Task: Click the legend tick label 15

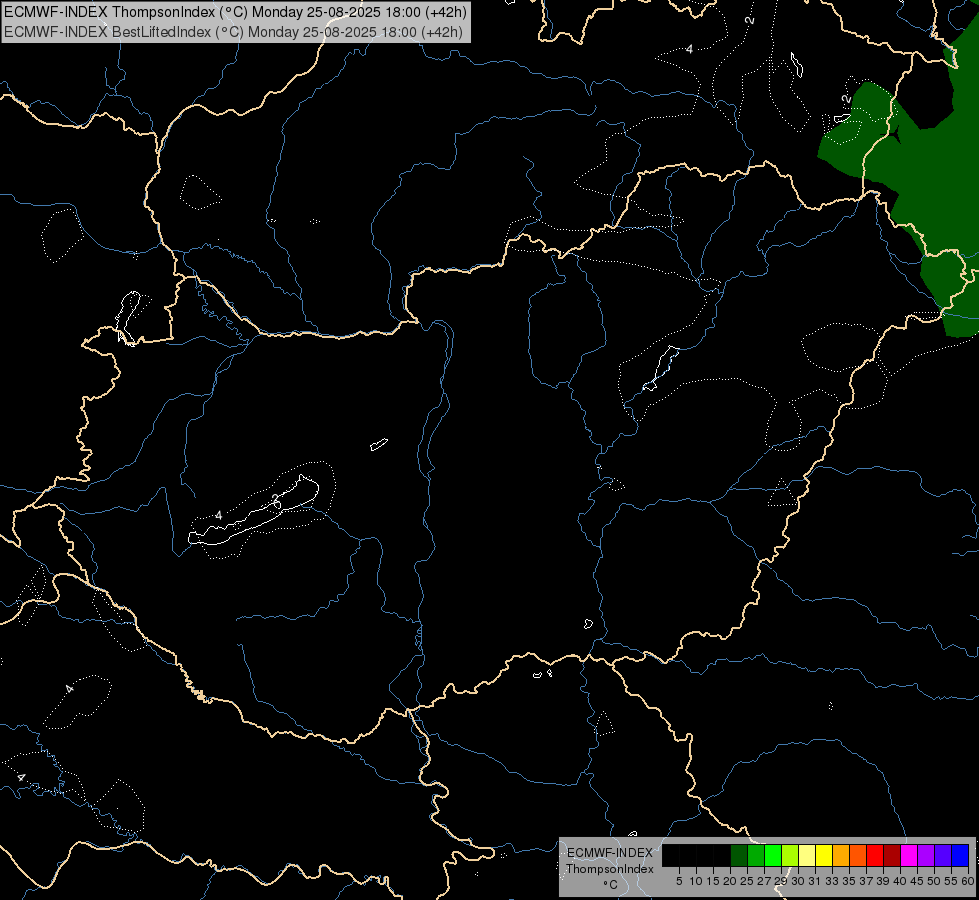Action: 713,881
